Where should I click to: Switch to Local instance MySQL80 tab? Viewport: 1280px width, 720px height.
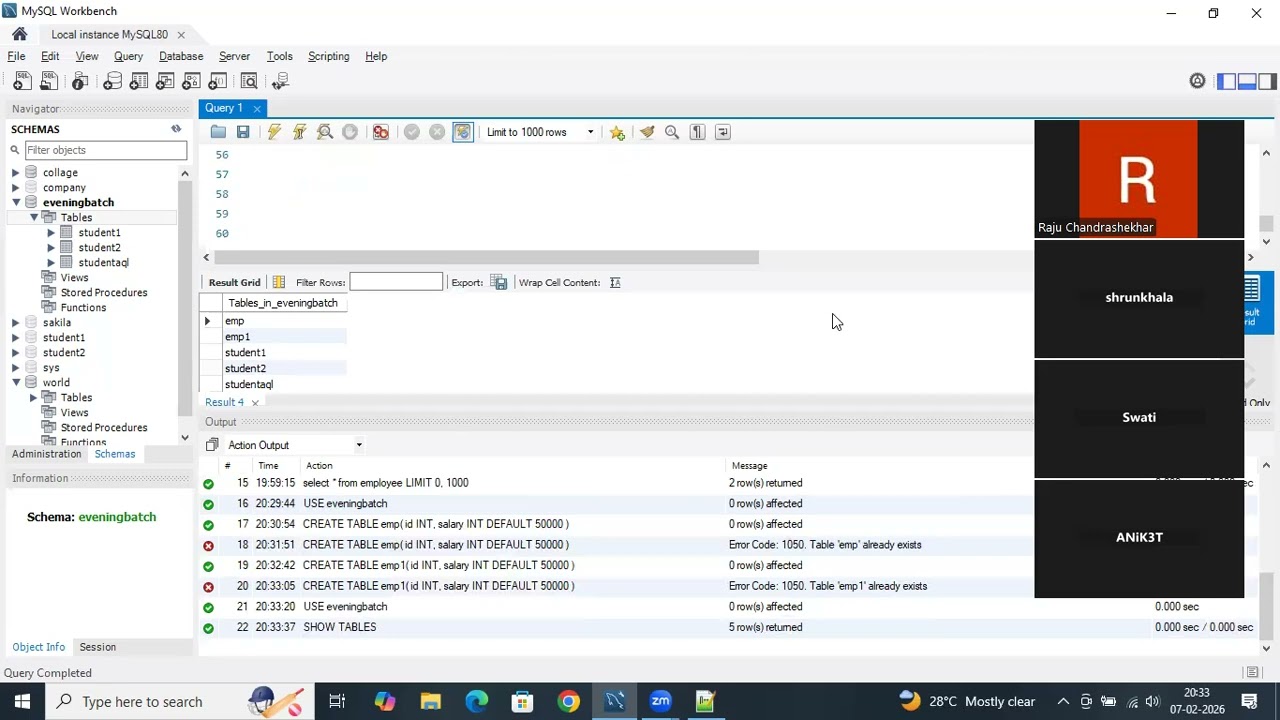tap(109, 34)
